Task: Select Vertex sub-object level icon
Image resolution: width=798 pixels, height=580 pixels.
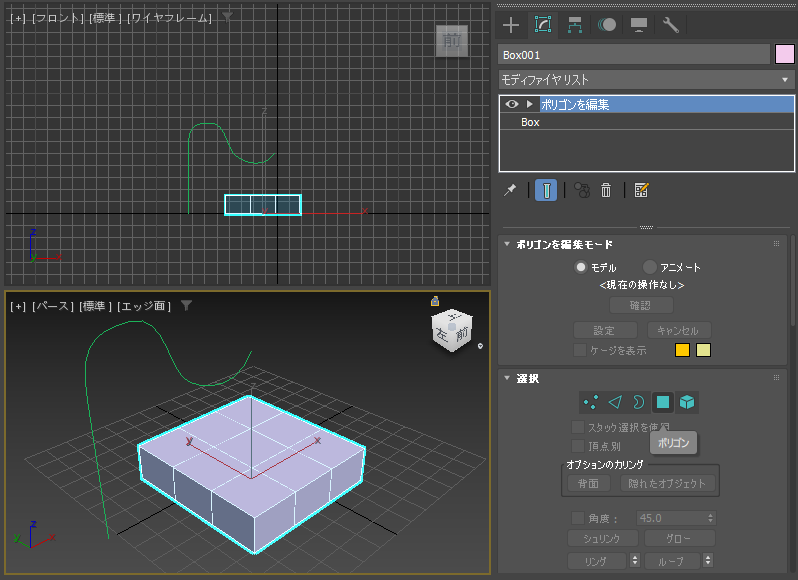Action: [x=591, y=402]
